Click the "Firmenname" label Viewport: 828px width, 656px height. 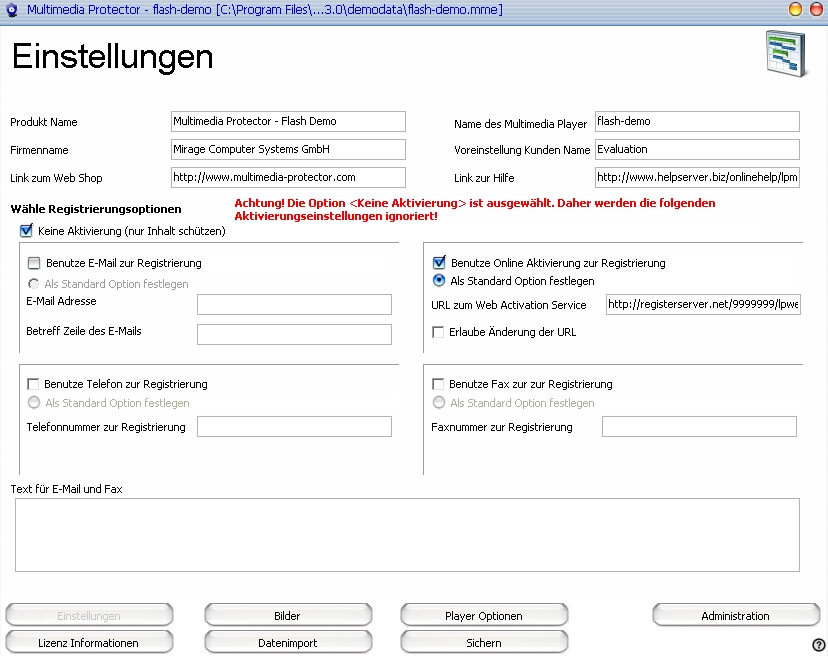39,150
